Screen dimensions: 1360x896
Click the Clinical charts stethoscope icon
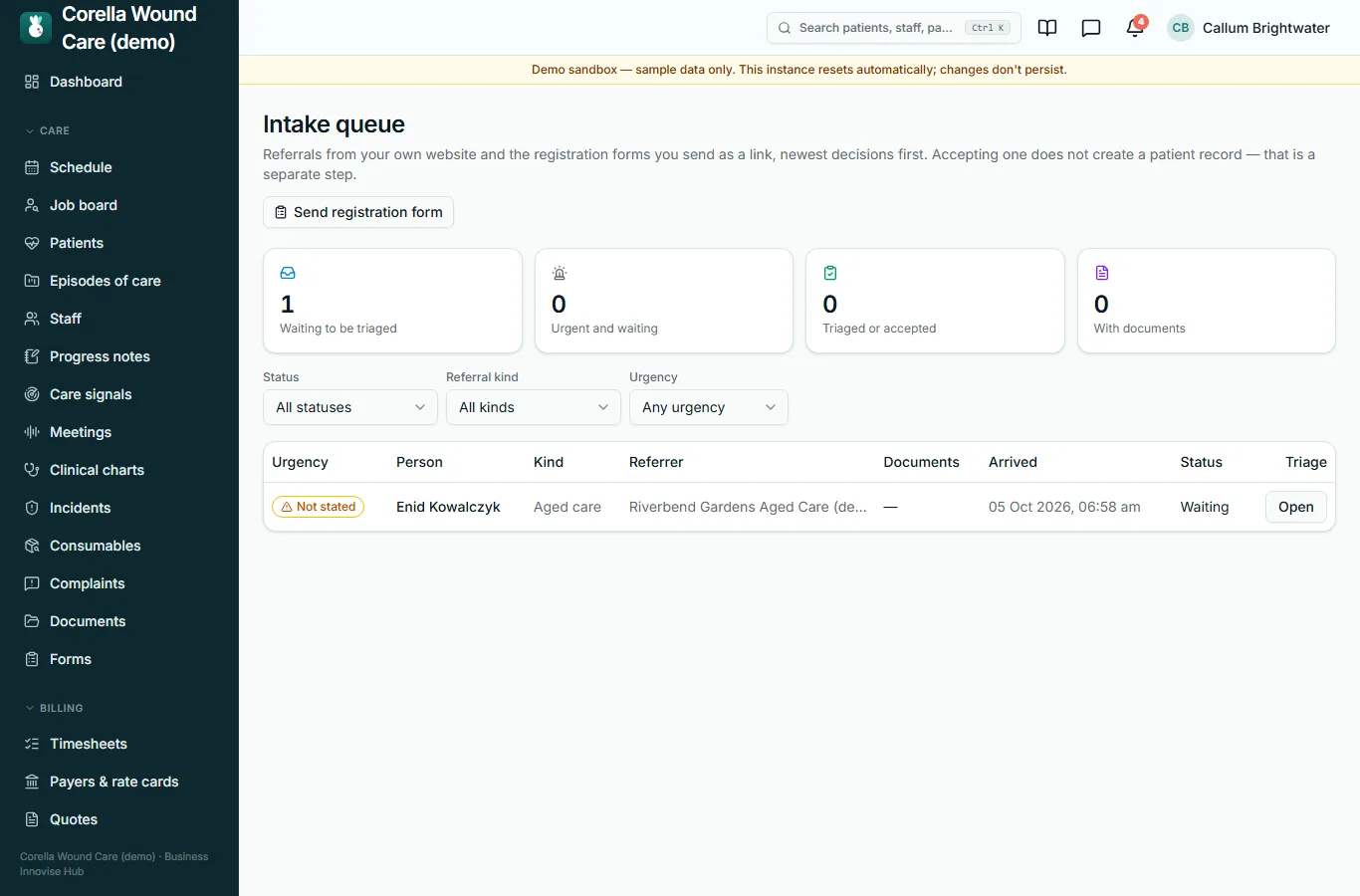click(x=32, y=470)
